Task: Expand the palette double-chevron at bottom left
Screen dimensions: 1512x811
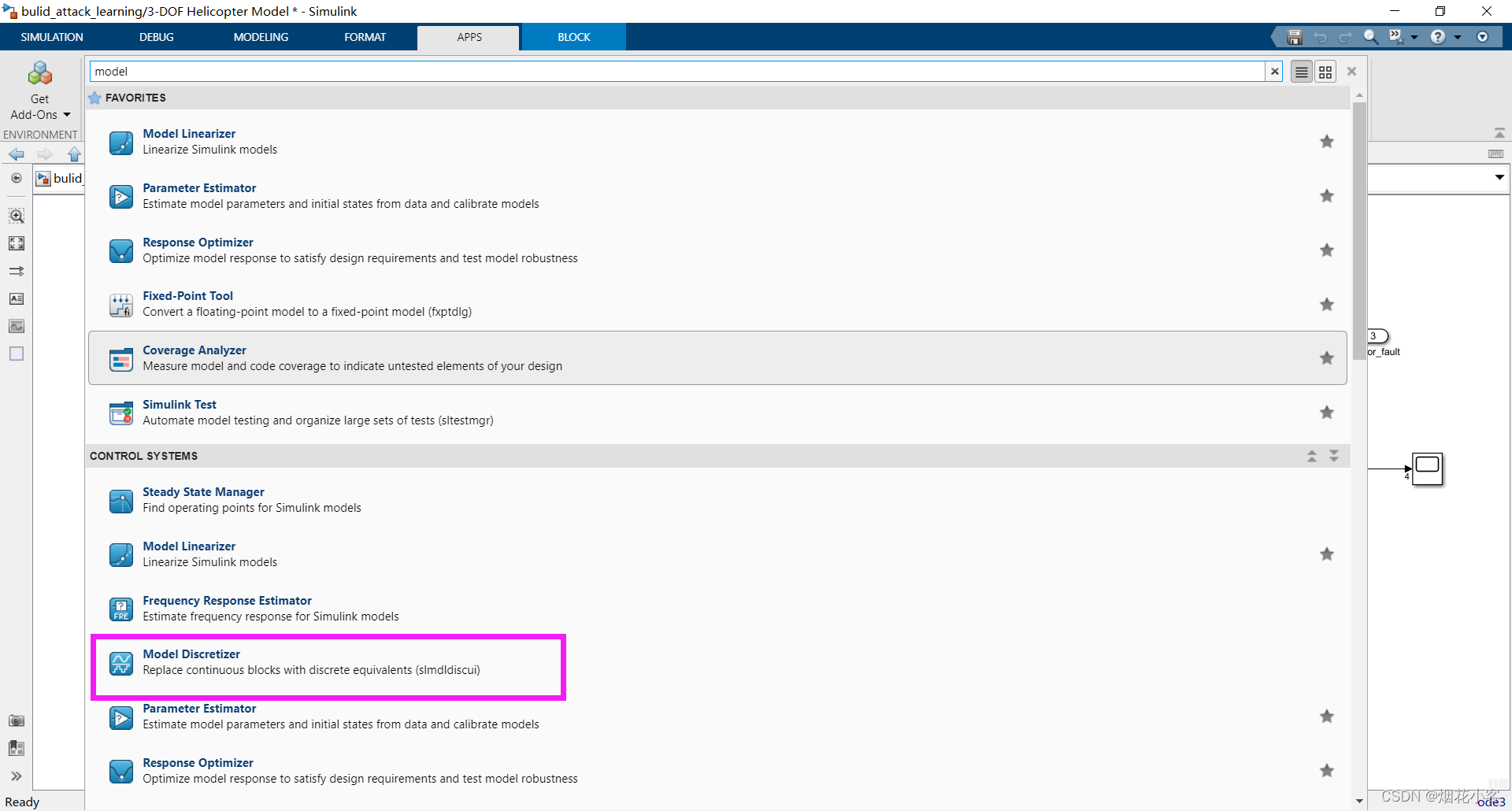Action: (x=17, y=776)
